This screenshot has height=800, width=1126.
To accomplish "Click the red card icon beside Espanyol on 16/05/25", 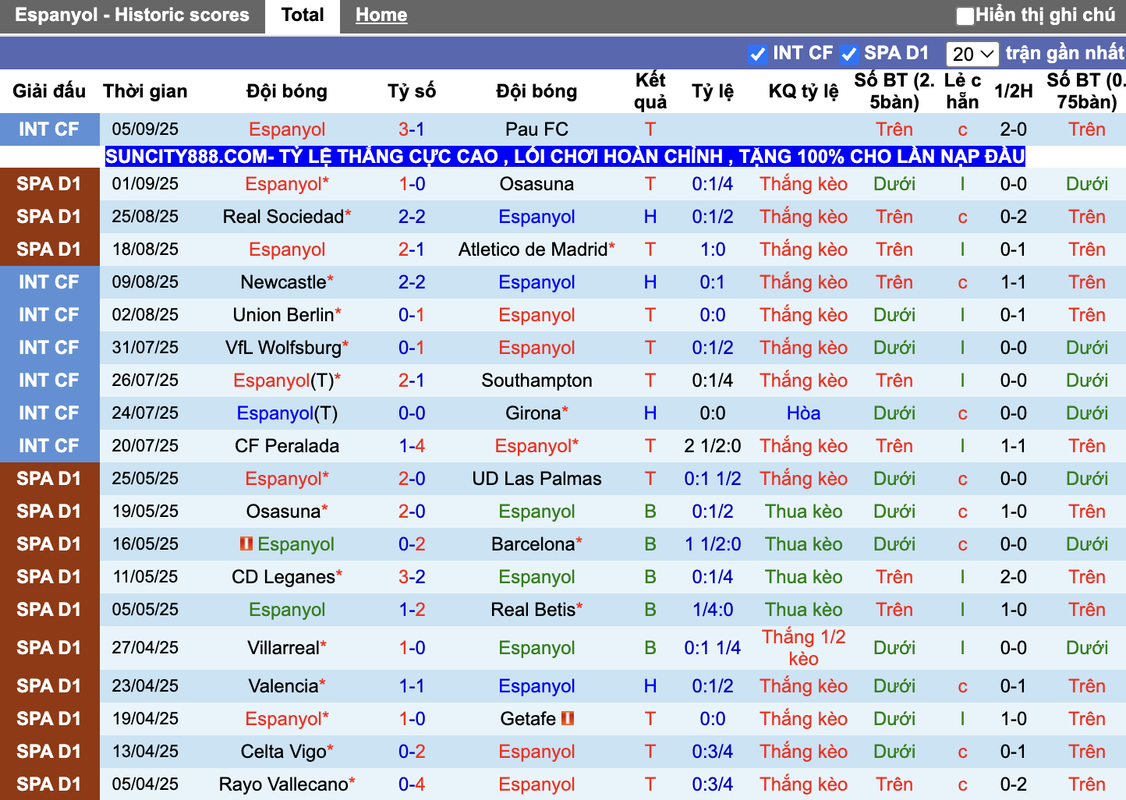I will (246, 544).
